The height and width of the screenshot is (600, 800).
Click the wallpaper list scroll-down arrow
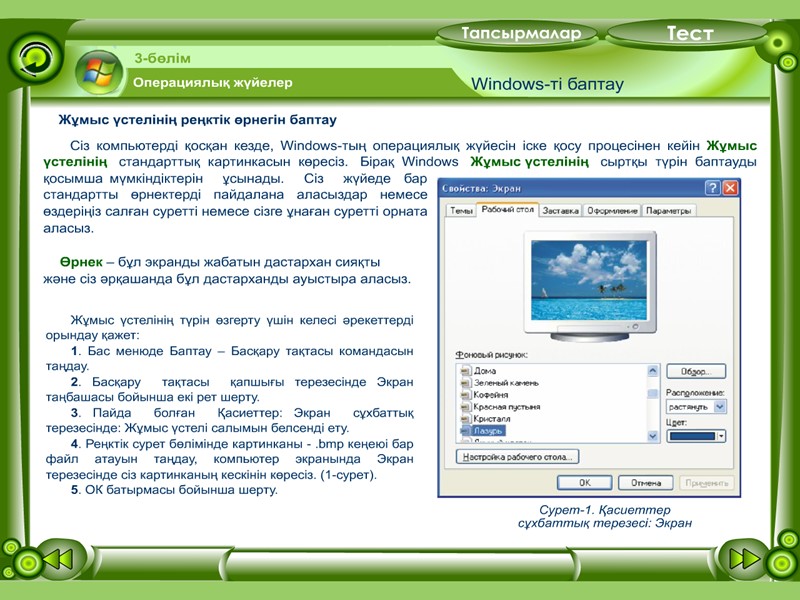[x=653, y=436]
